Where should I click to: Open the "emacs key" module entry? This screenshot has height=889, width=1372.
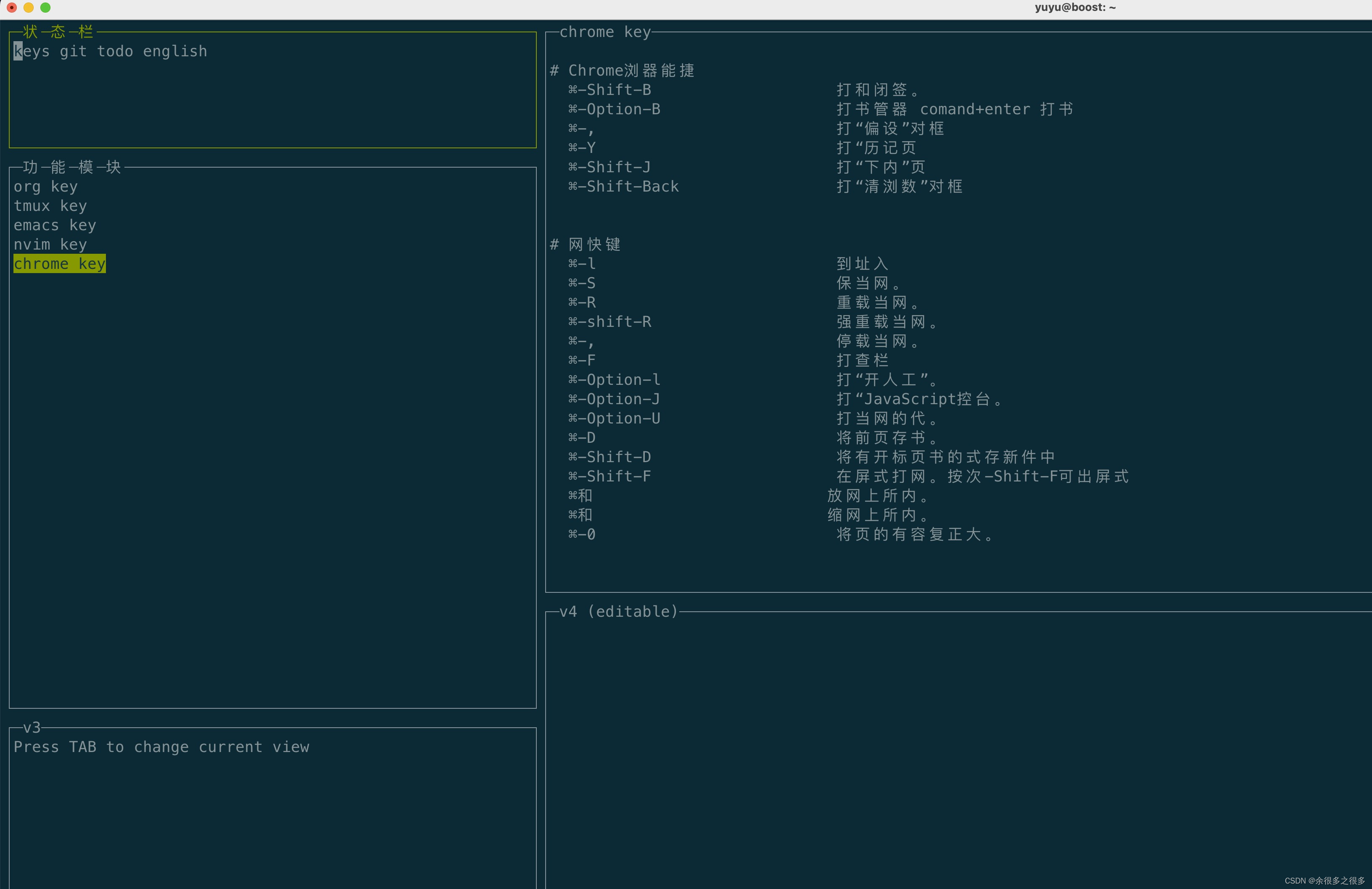click(55, 225)
